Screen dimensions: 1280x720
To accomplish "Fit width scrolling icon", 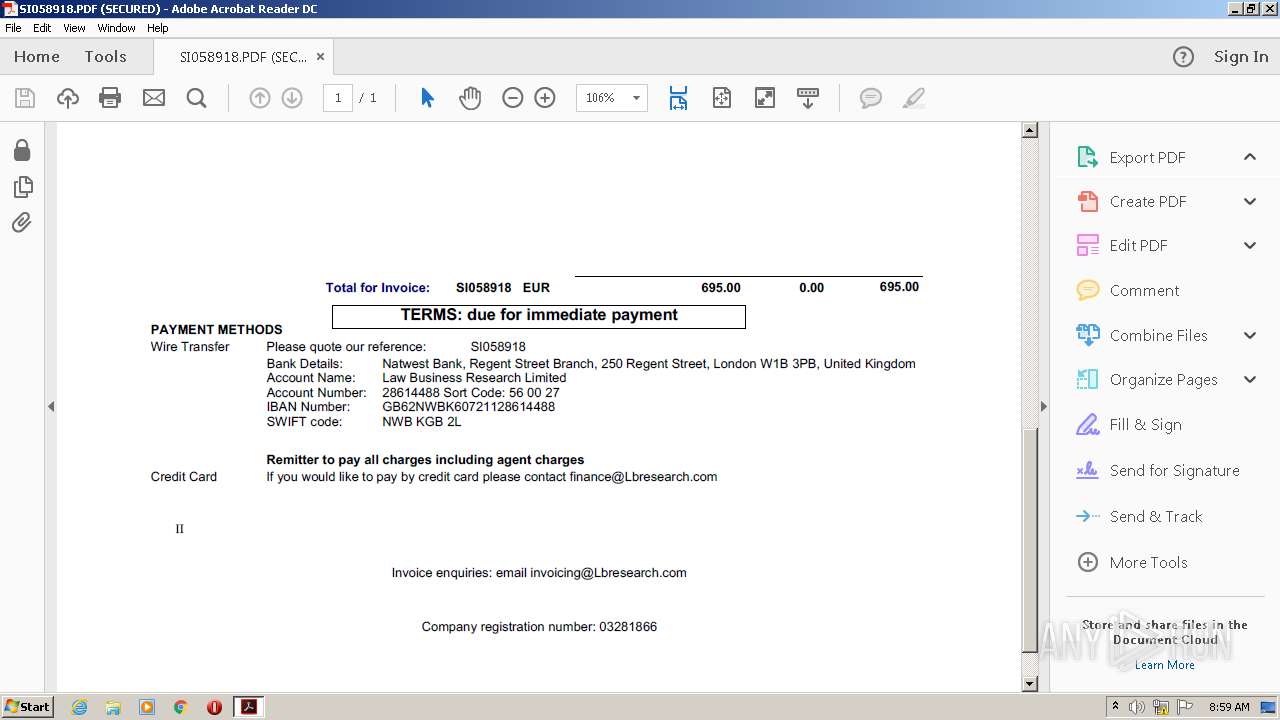I will coord(678,98).
